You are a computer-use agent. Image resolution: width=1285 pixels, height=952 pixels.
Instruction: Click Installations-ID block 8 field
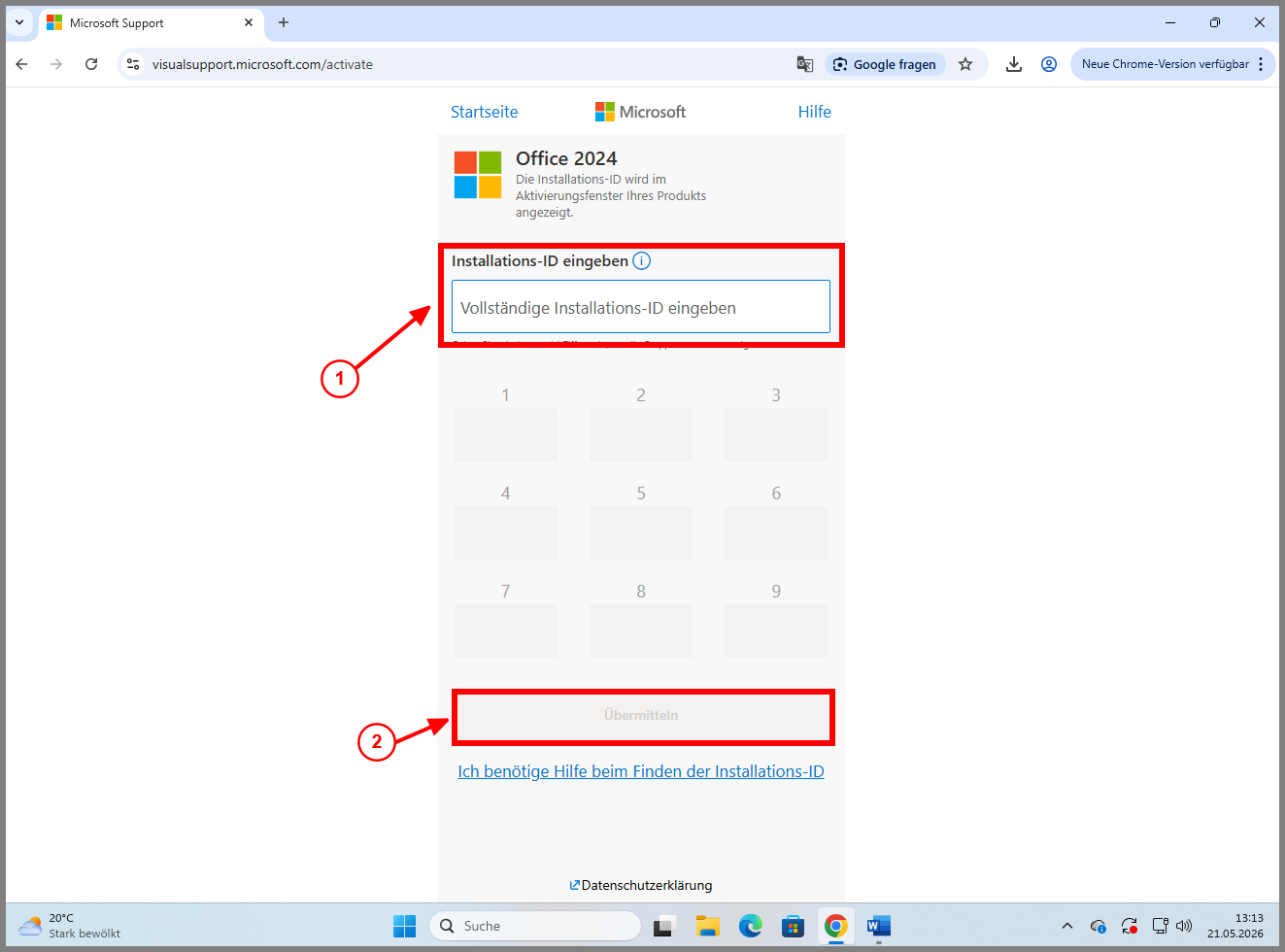[641, 630]
